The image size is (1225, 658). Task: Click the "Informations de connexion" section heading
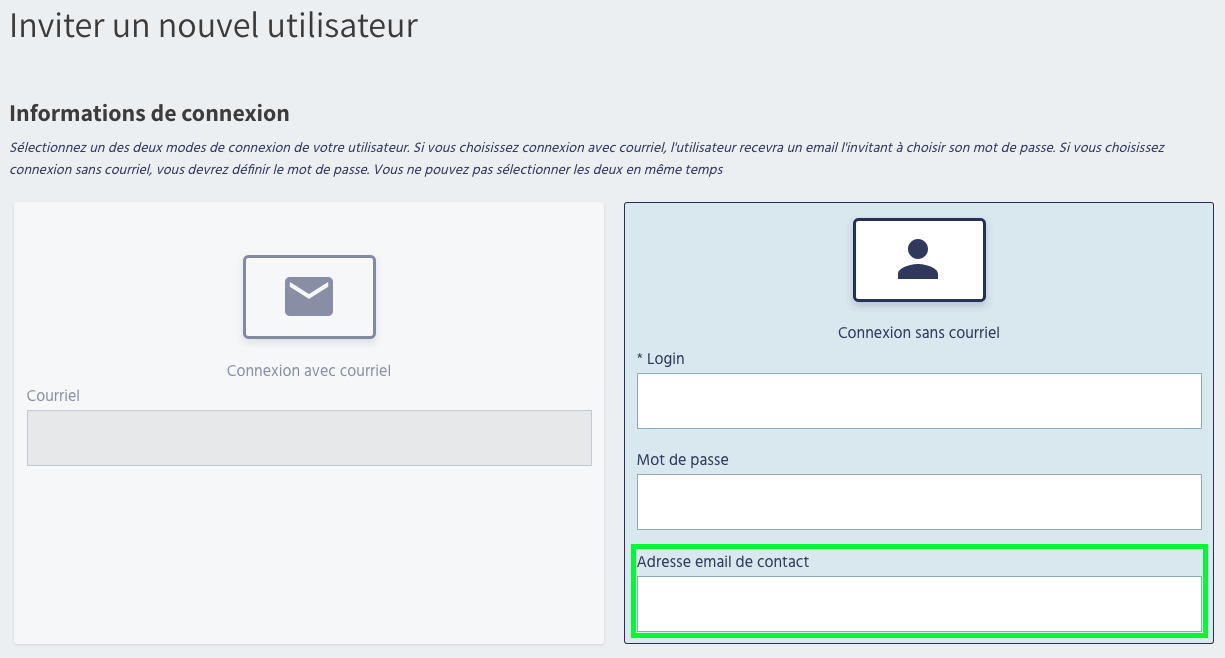pyautogui.click(x=149, y=113)
